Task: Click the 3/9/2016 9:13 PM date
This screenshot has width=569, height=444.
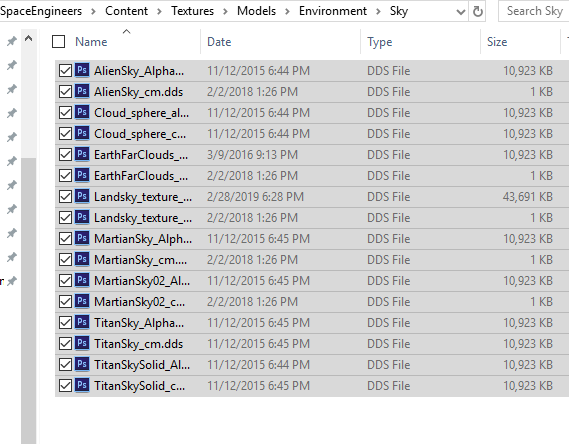Action: (x=252, y=155)
